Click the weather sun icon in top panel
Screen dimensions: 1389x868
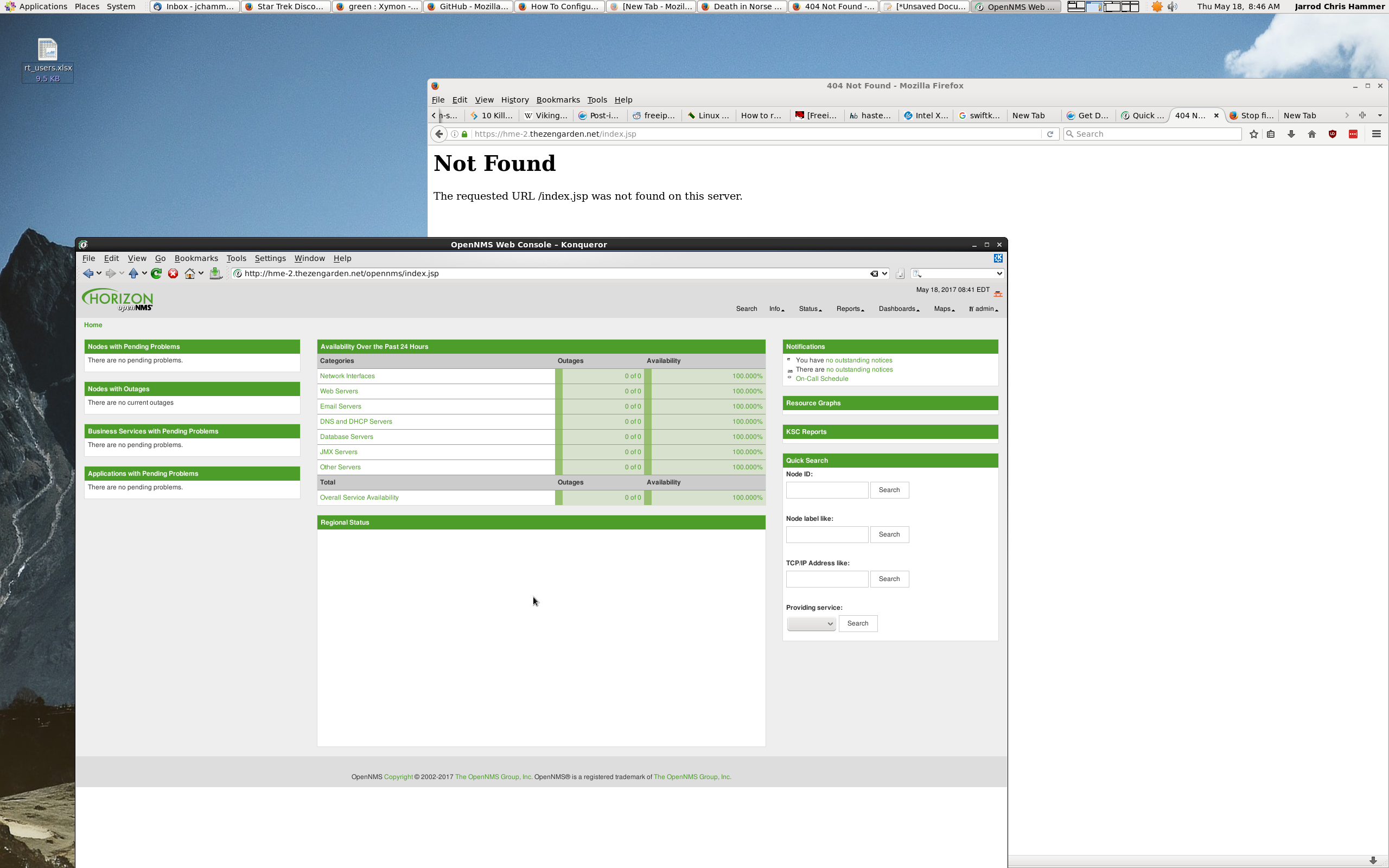tap(1157, 7)
